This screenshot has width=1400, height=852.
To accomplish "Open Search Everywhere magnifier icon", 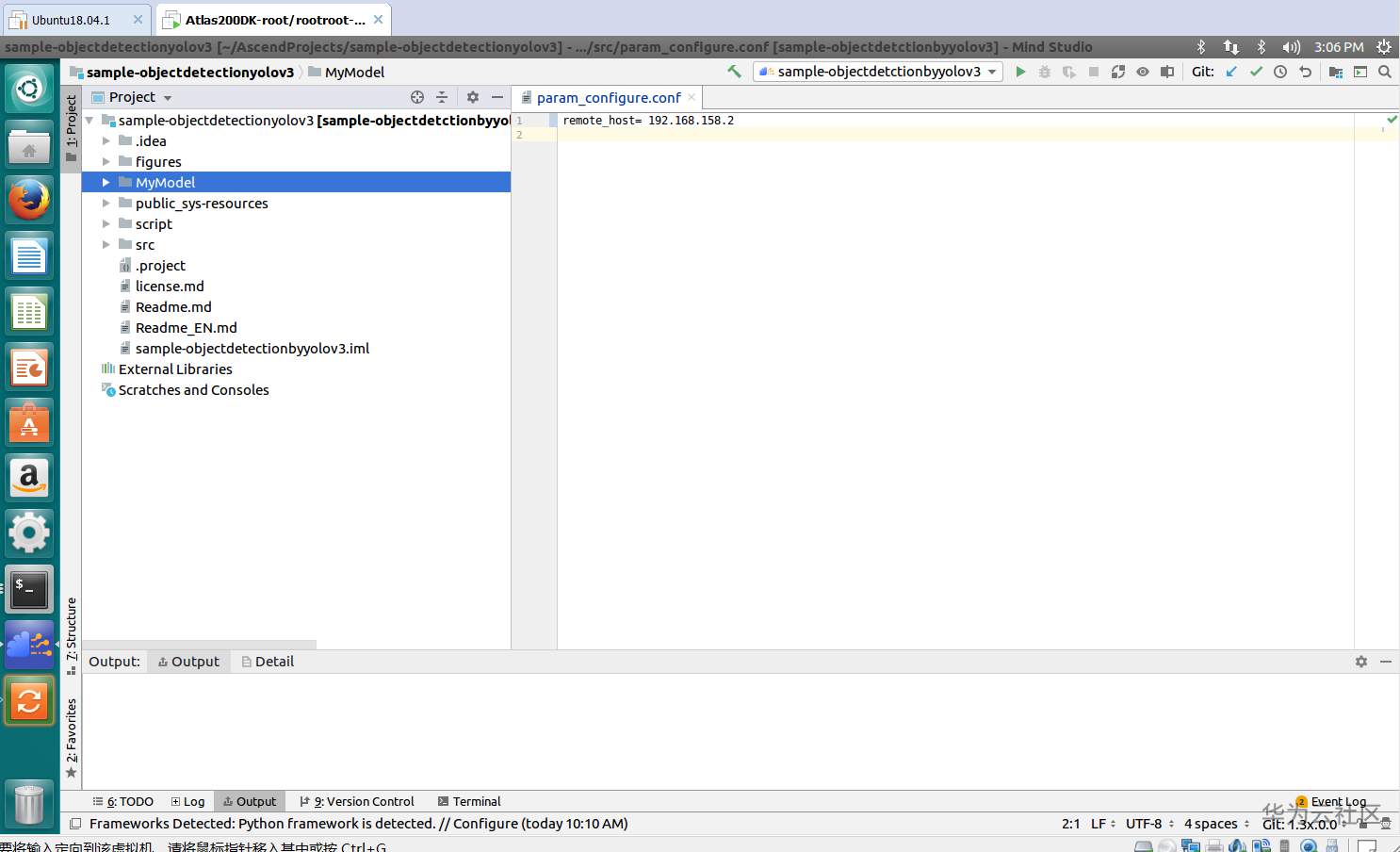I will (x=1385, y=72).
